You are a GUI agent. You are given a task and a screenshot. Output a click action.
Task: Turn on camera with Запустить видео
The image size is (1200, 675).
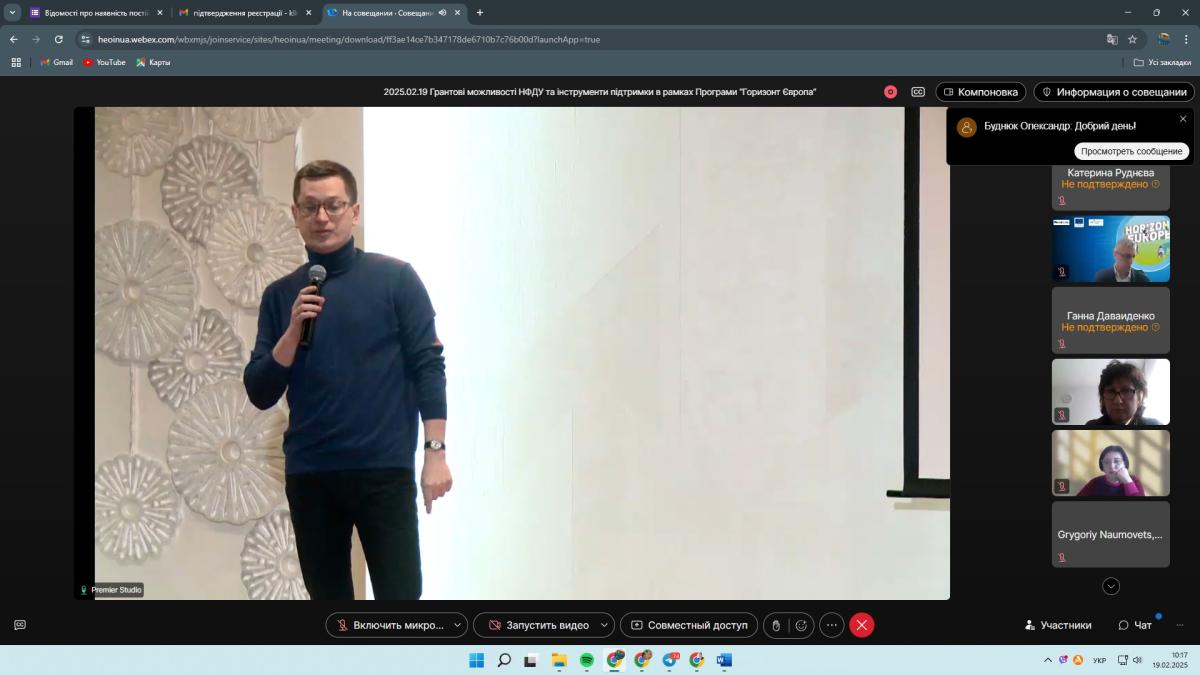pyautogui.click(x=537, y=625)
